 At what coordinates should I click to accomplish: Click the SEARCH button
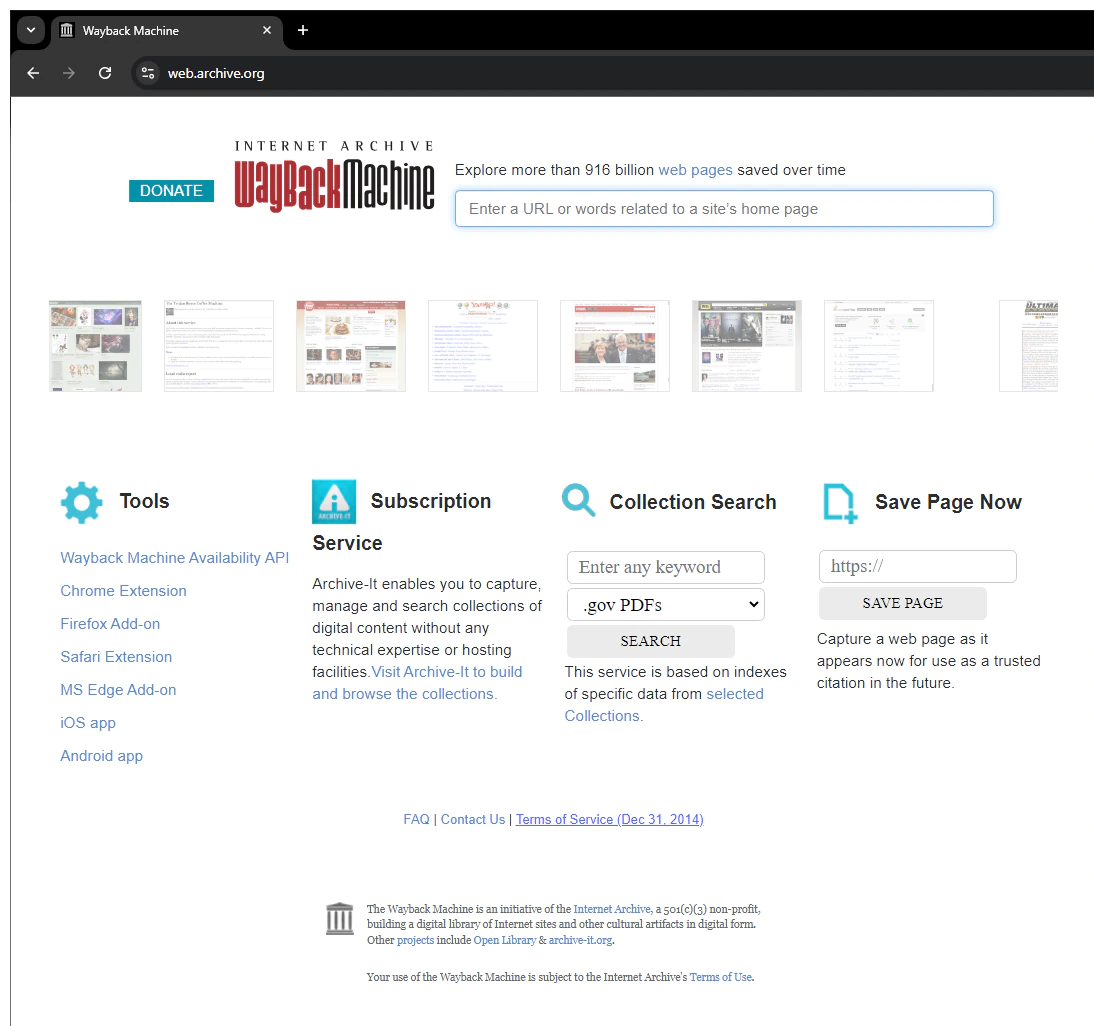click(650, 641)
